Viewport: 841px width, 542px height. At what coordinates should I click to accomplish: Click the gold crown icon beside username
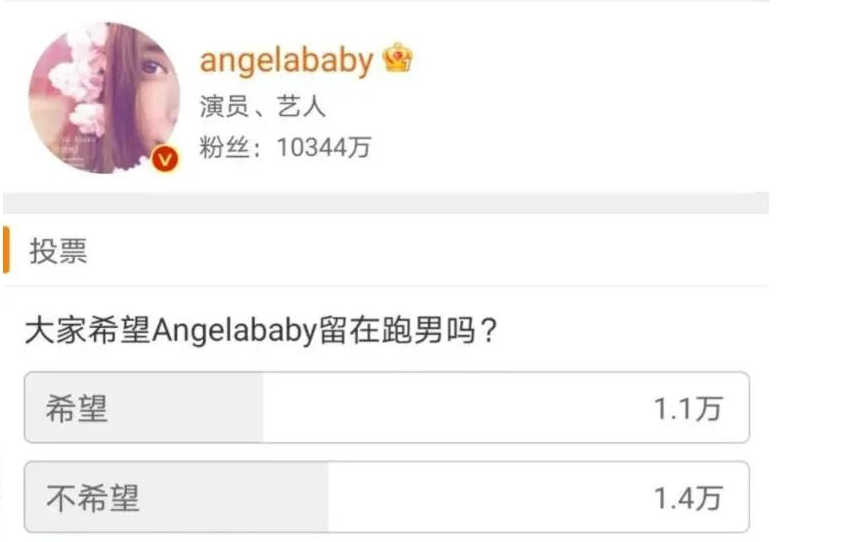pos(398,58)
